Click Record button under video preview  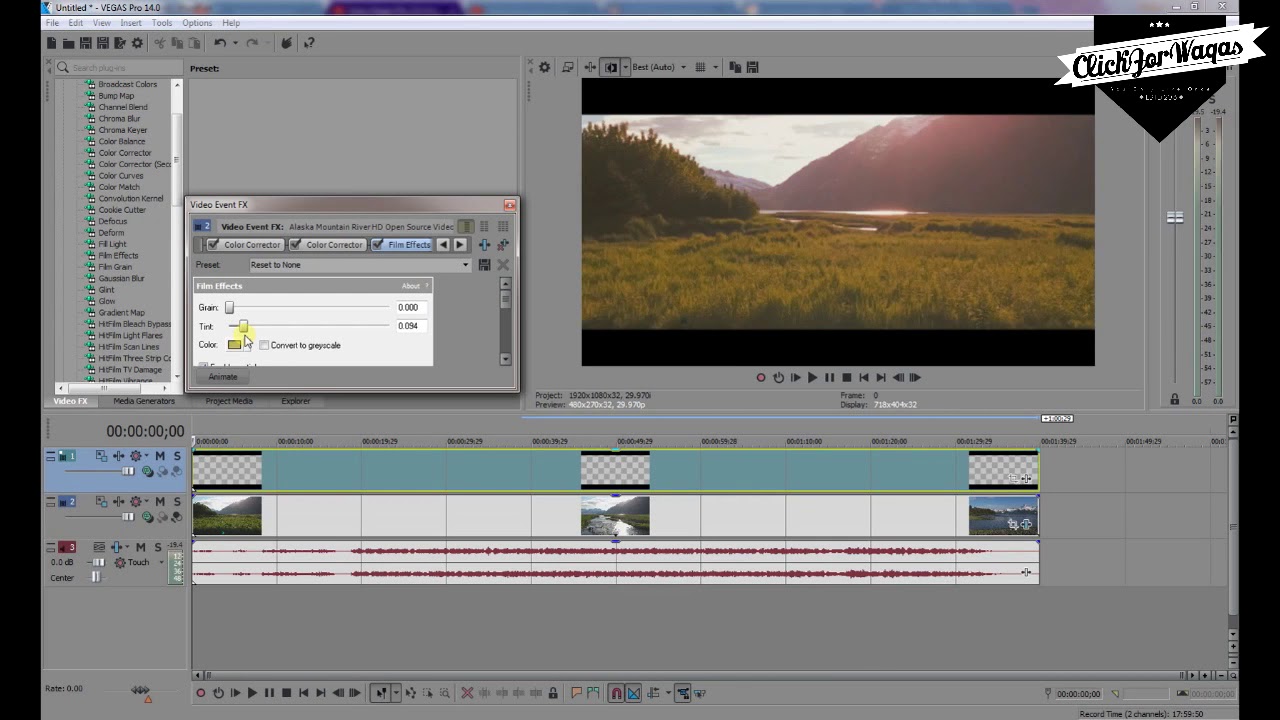coord(761,378)
